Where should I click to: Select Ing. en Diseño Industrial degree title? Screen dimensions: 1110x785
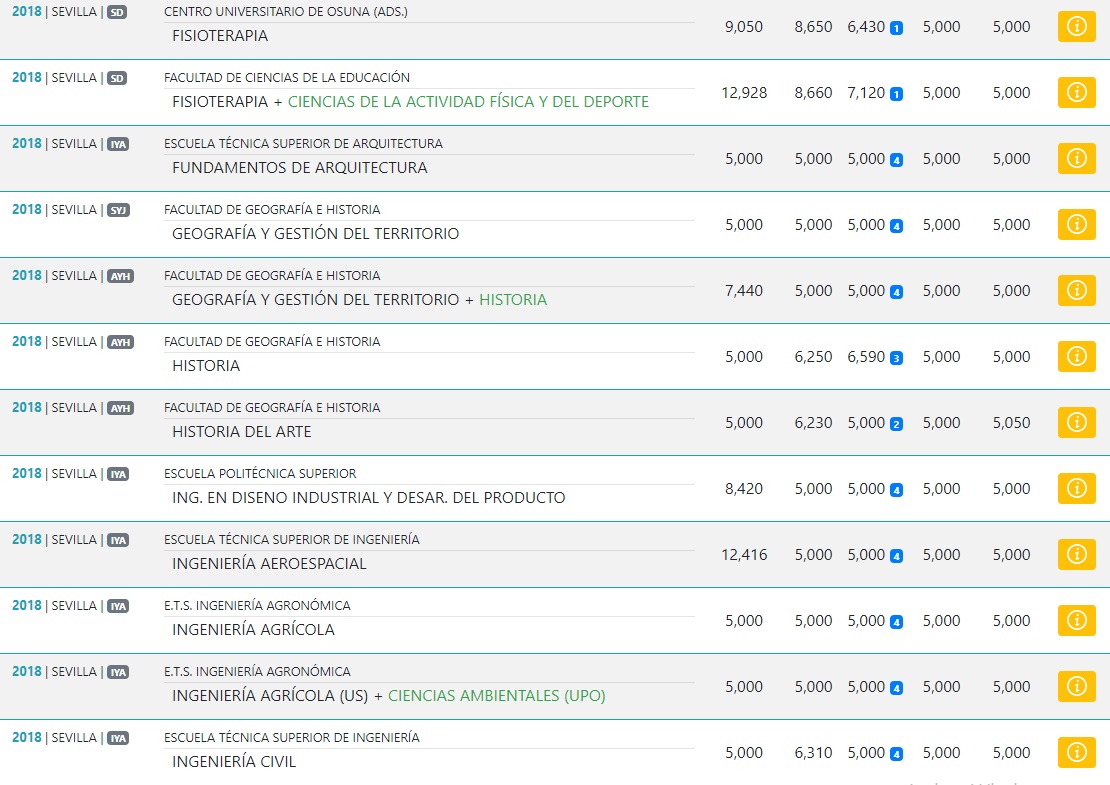(368, 498)
